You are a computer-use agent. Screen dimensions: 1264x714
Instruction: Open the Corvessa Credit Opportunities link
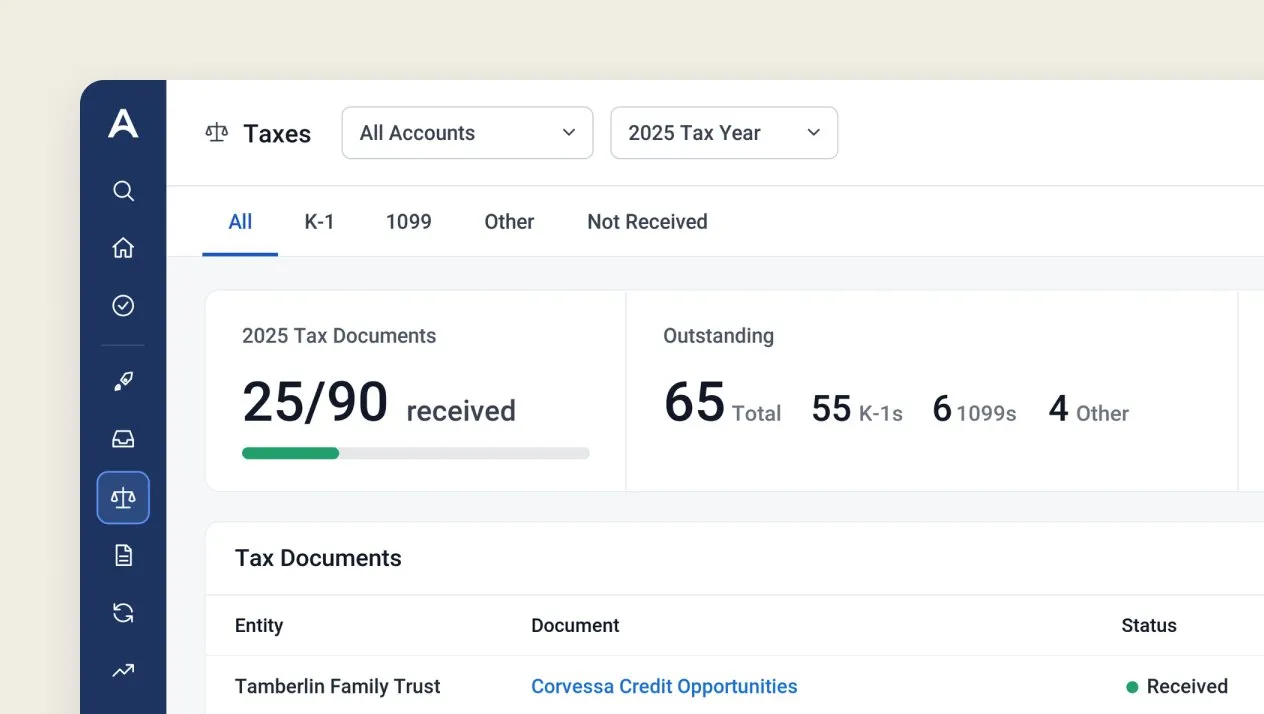click(664, 686)
